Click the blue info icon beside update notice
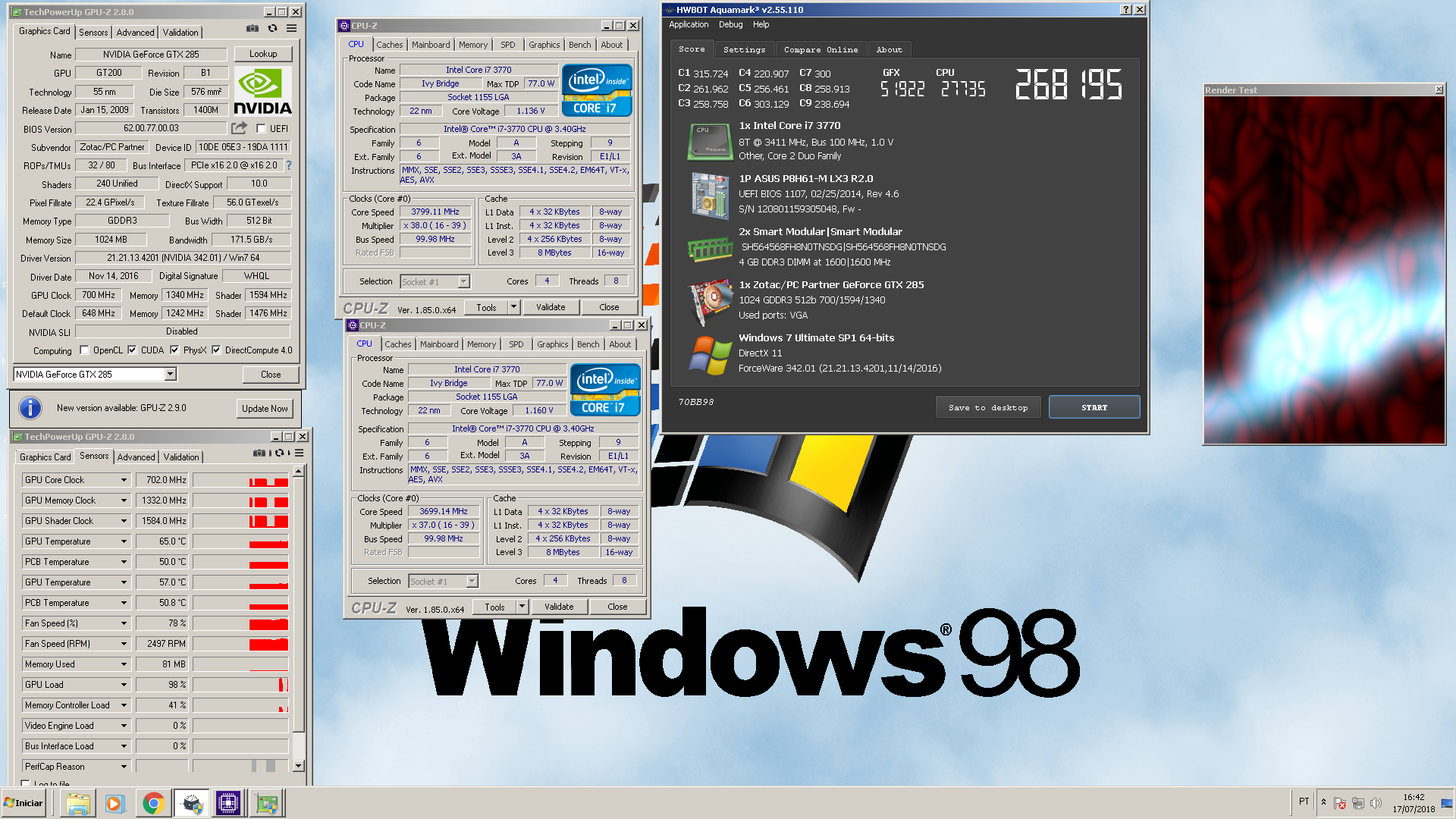Image resolution: width=1456 pixels, height=819 pixels. [30, 408]
